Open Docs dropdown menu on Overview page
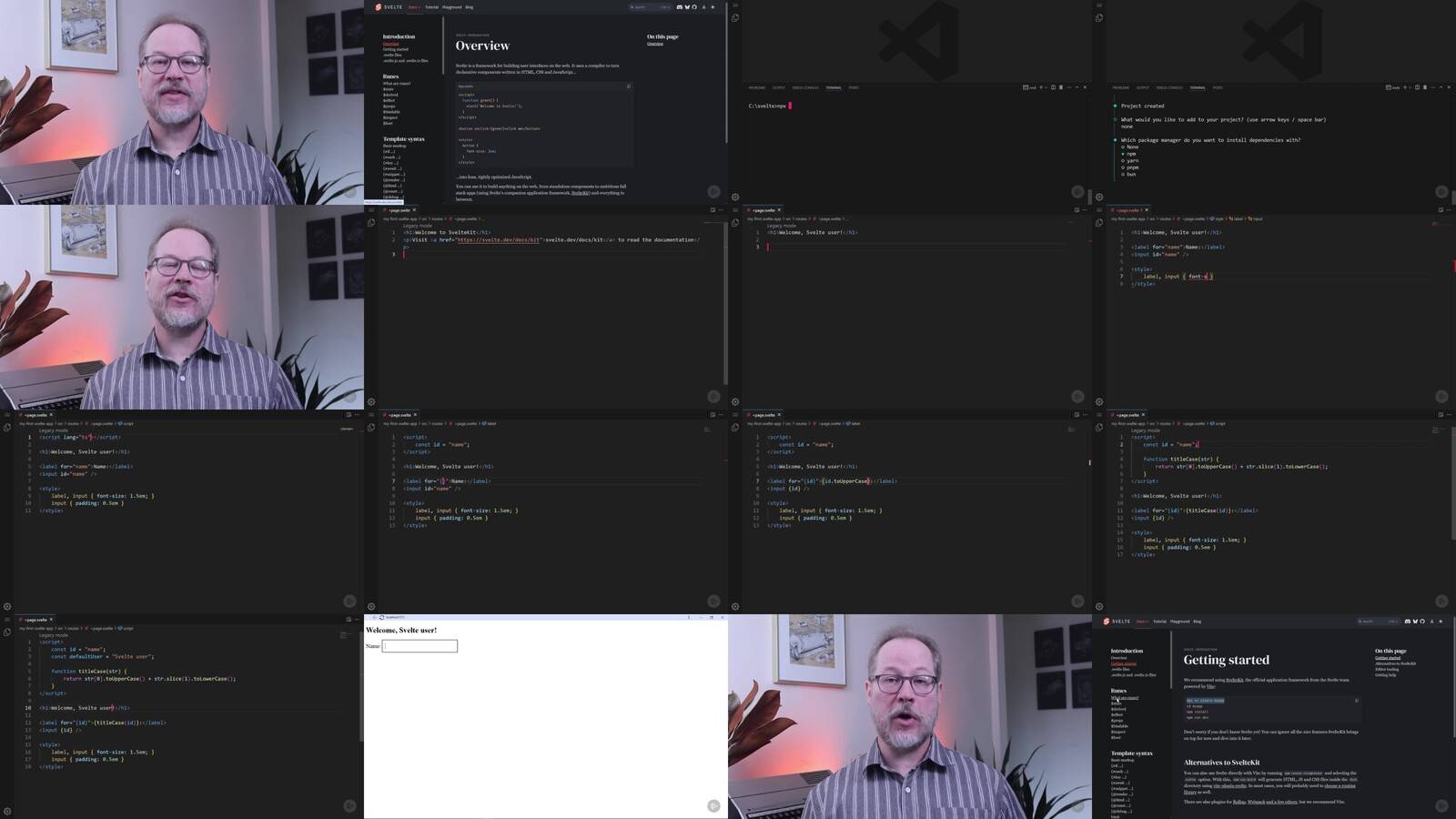 (414, 7)
